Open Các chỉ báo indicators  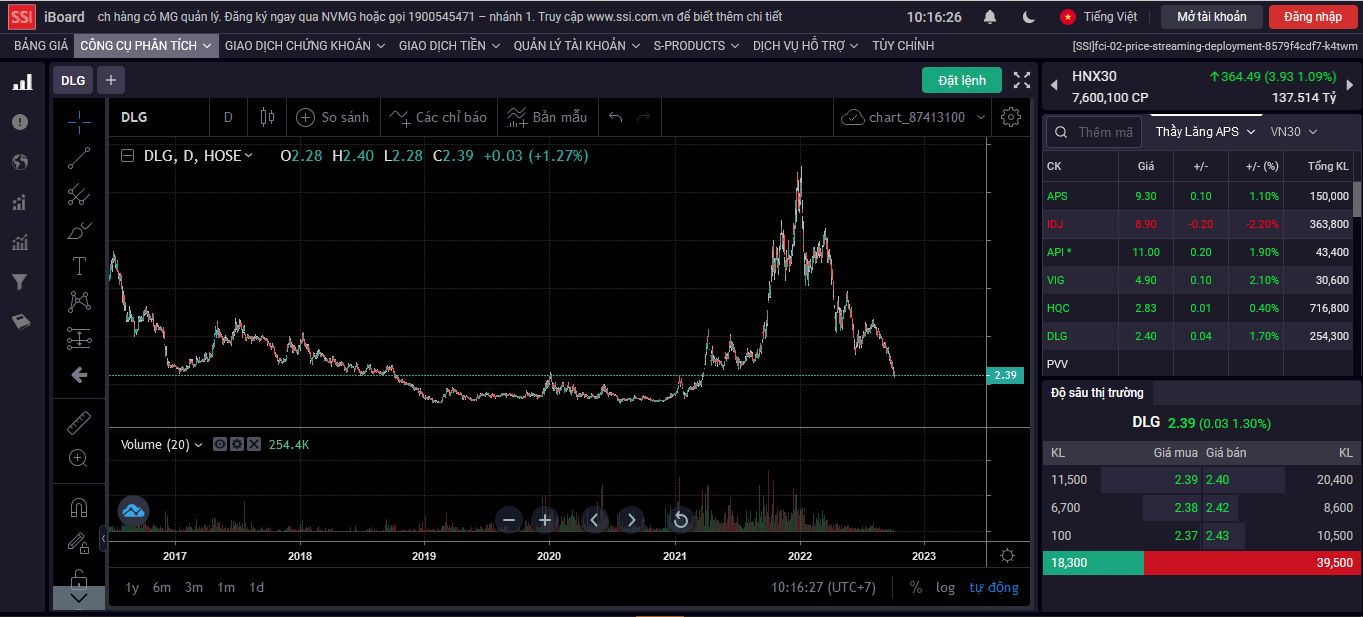coord(438,117)
